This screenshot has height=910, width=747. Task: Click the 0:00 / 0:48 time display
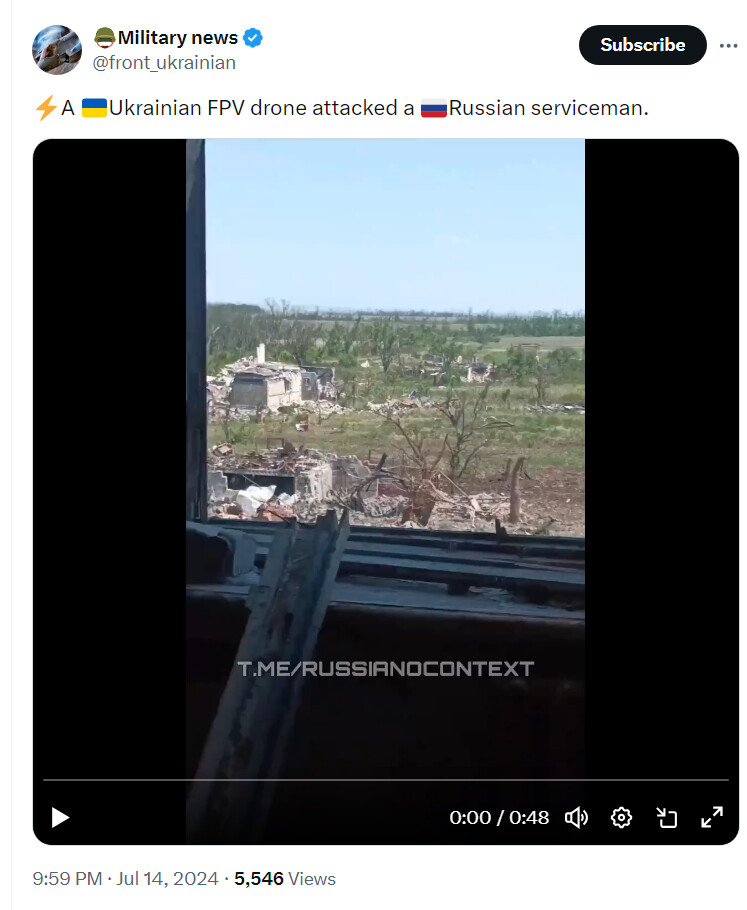pyautogui.click(x=499, y=818)
